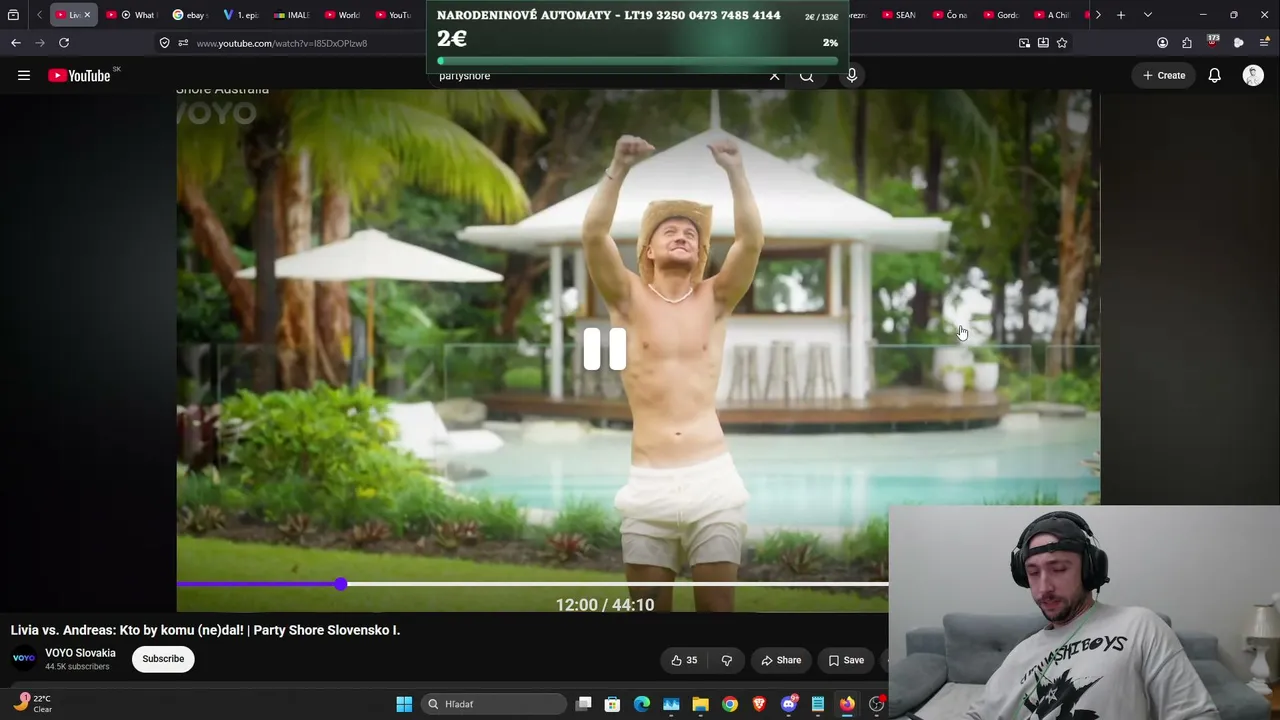Save the video to a playlist
The image size is (1280, 720).
pyautogui.click(x=846, y=660)
